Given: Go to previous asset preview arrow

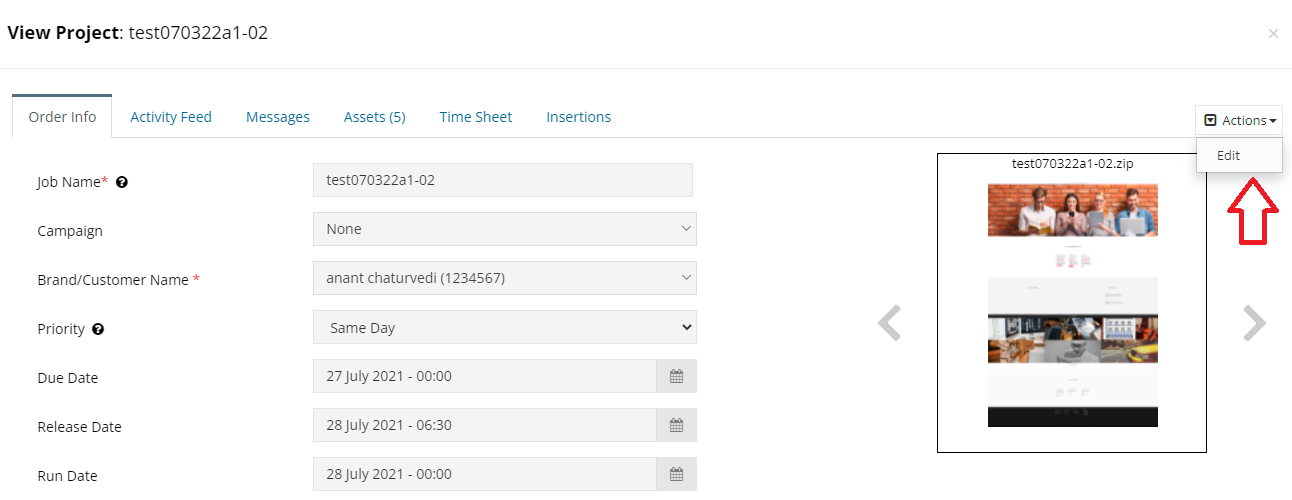Looking at the screenshot, I should 889,323.
